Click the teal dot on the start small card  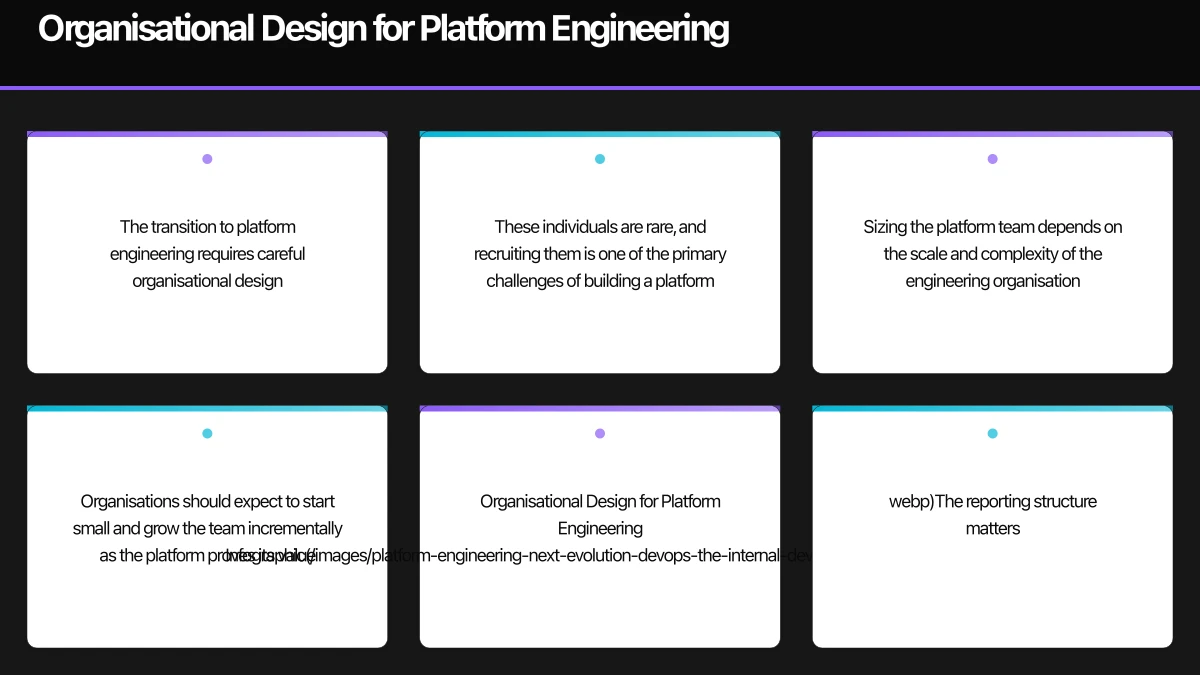(207, 433)
